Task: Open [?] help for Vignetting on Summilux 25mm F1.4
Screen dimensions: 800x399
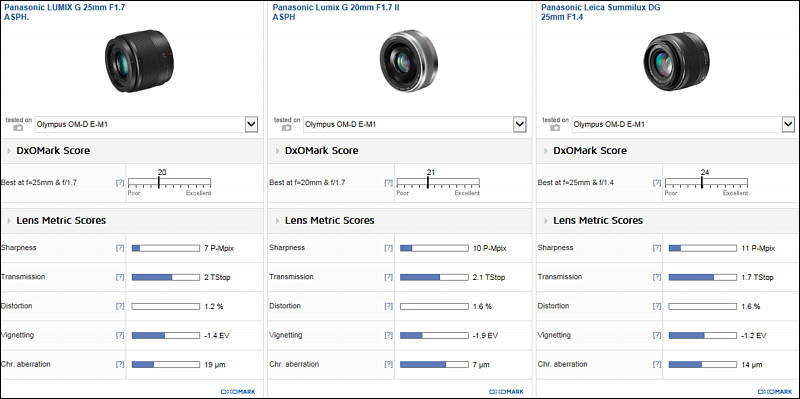Action: click(657, 336)
